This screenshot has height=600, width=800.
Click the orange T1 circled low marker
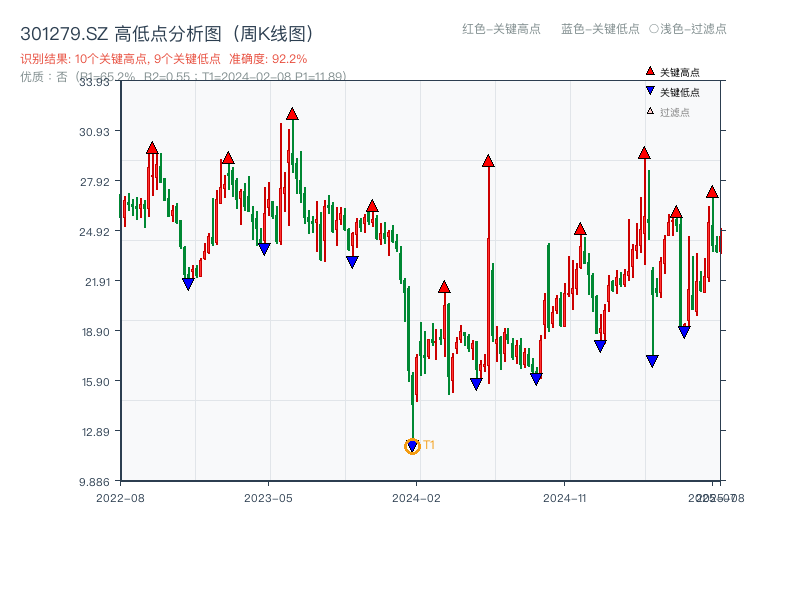(x=412, y=446)
